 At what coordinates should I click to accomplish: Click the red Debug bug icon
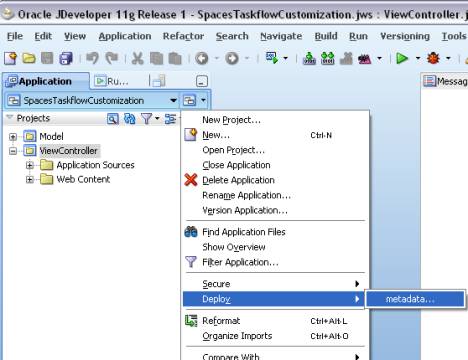(x=433, y=59)
